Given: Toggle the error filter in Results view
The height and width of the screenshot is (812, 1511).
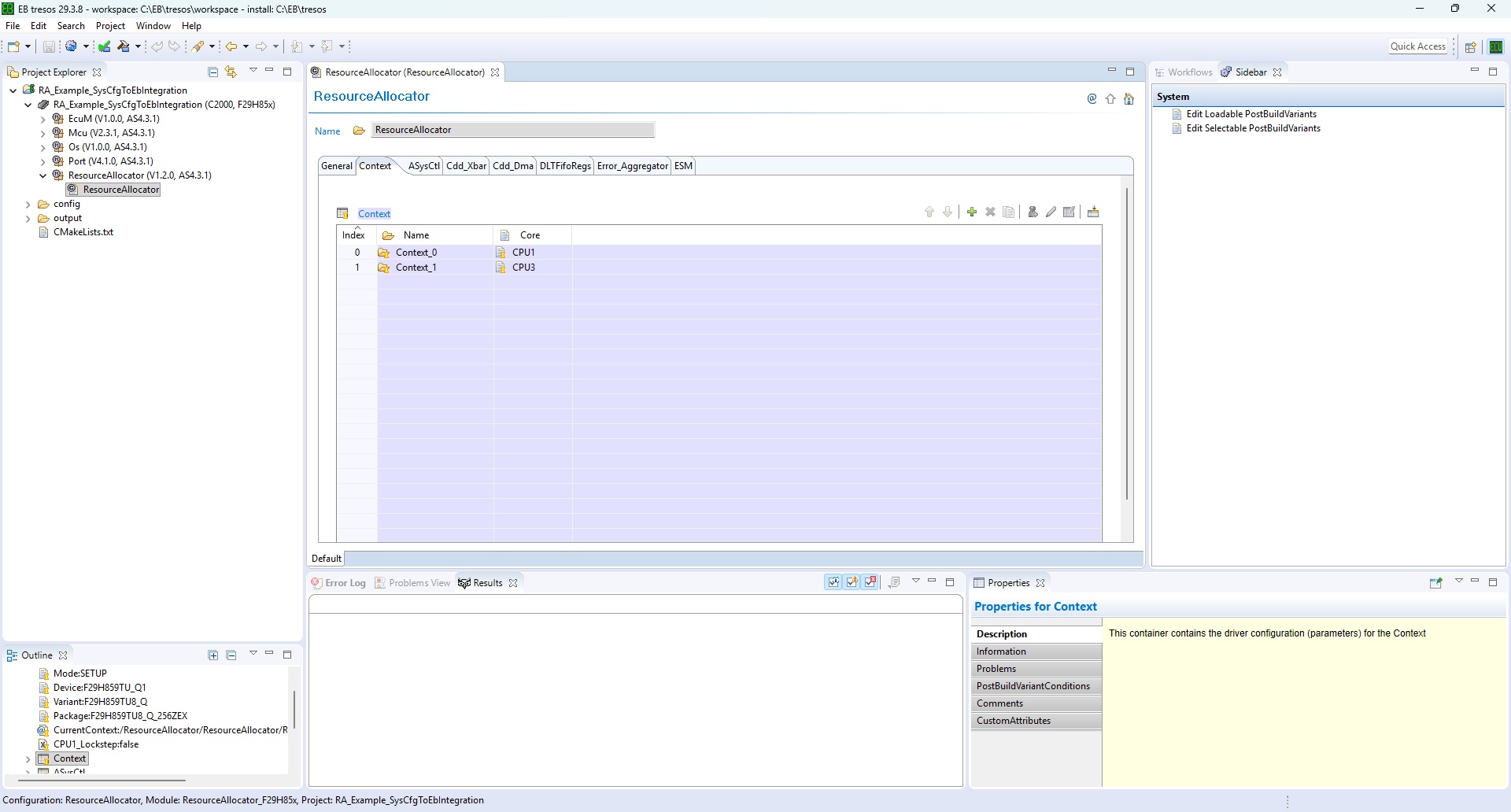Looking at the screenshot, I should click(x=870, y=582).
